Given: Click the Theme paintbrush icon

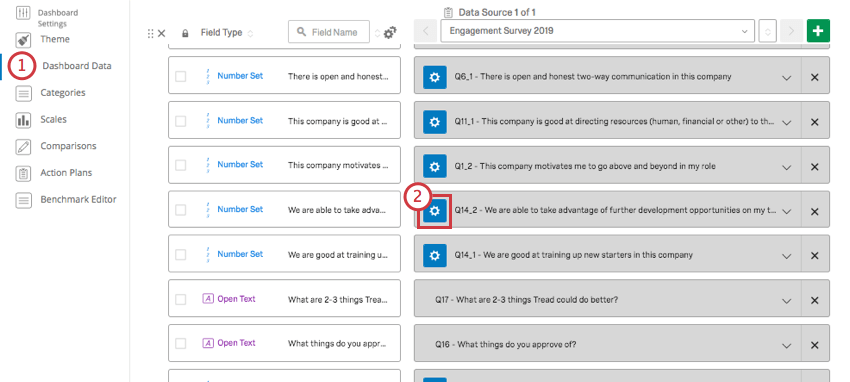Looking at the screenshot, I should 23,39.
